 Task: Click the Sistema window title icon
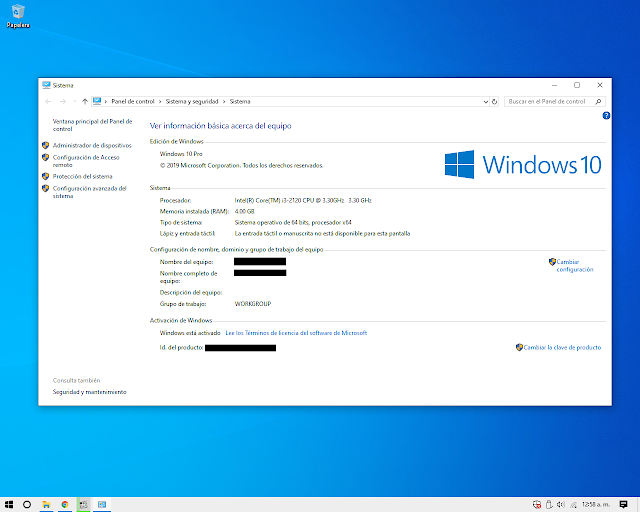click(x=46, y=85)
